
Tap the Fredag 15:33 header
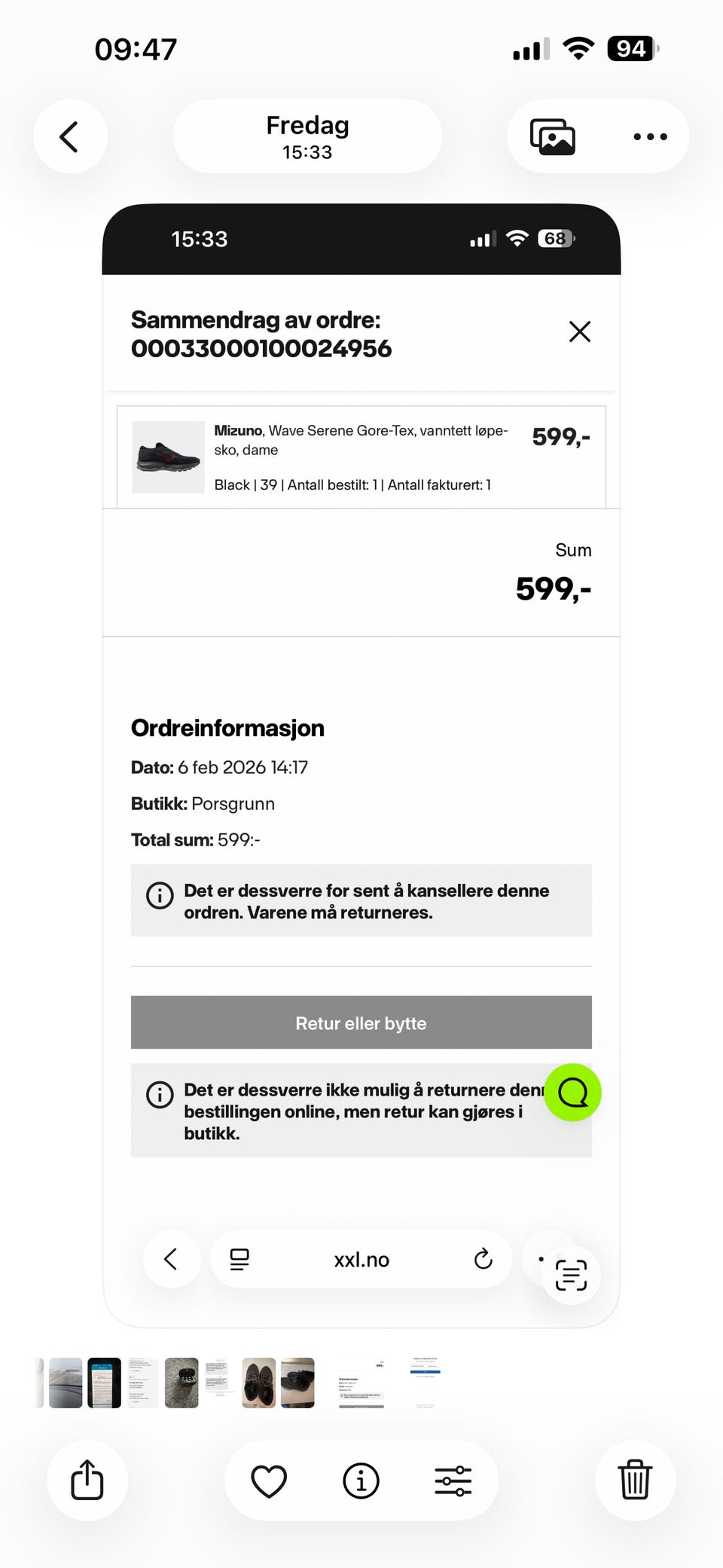(307, 136)
